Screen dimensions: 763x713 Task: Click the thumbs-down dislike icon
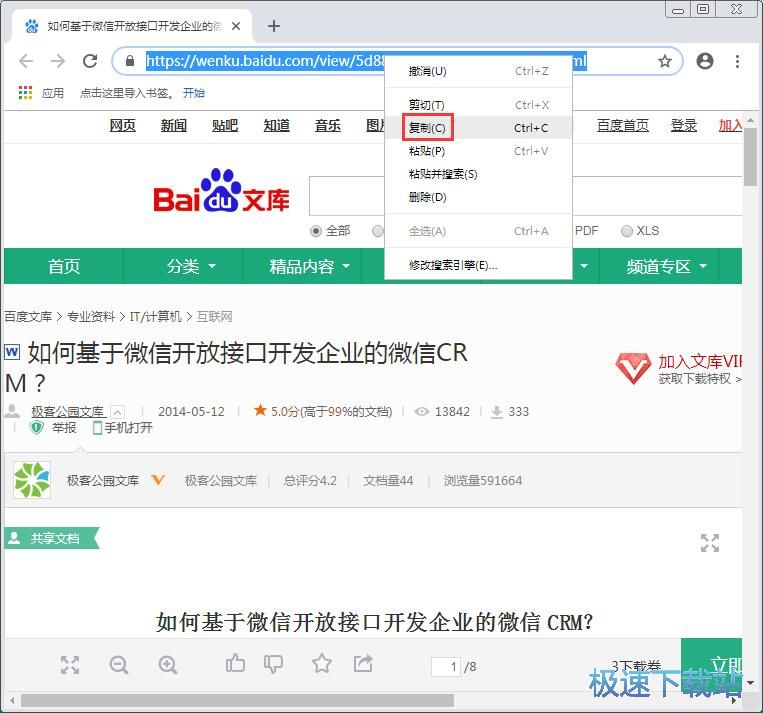273,664
